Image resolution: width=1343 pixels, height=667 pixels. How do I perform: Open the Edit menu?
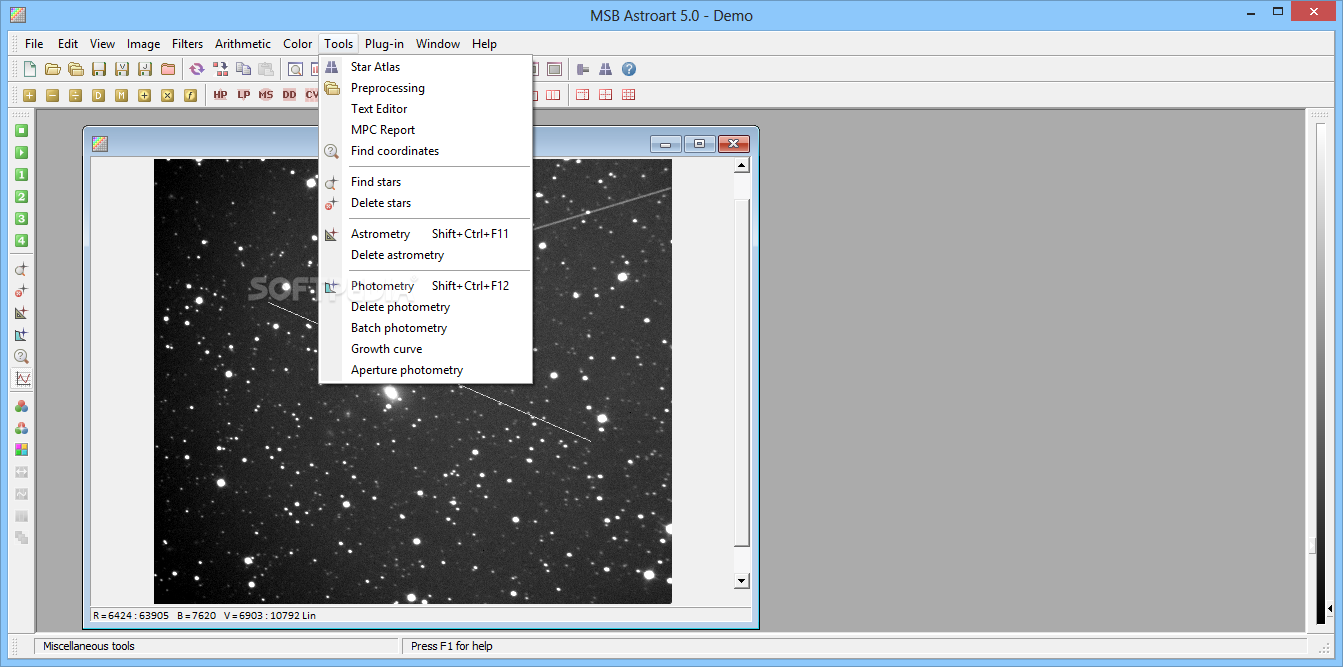click(68, 44)
